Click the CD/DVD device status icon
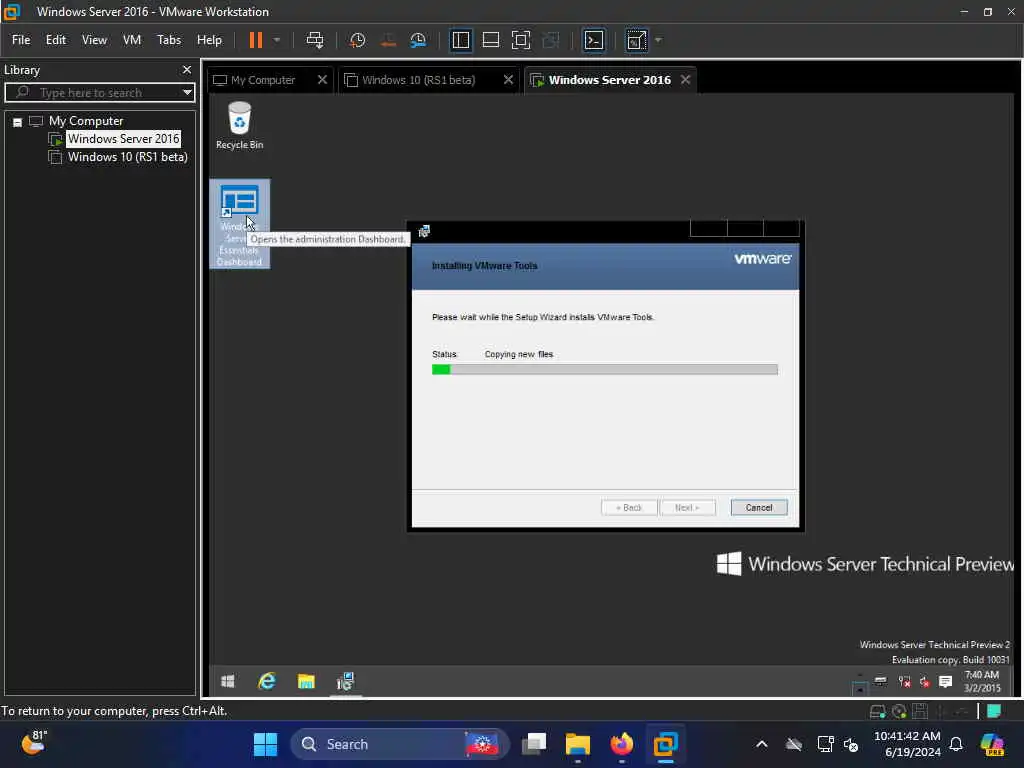 899,711
